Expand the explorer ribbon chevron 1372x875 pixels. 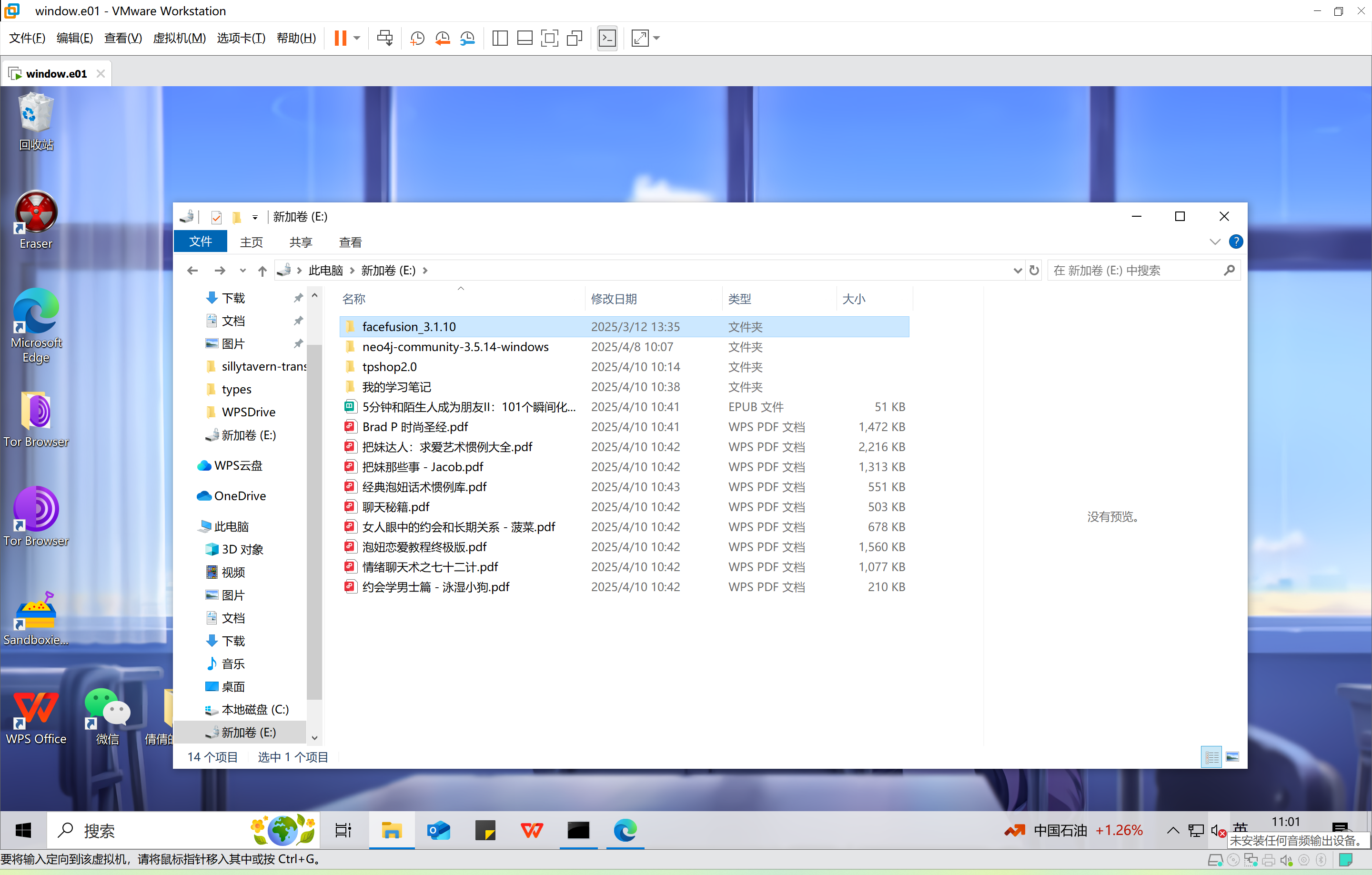(1215, 241)
